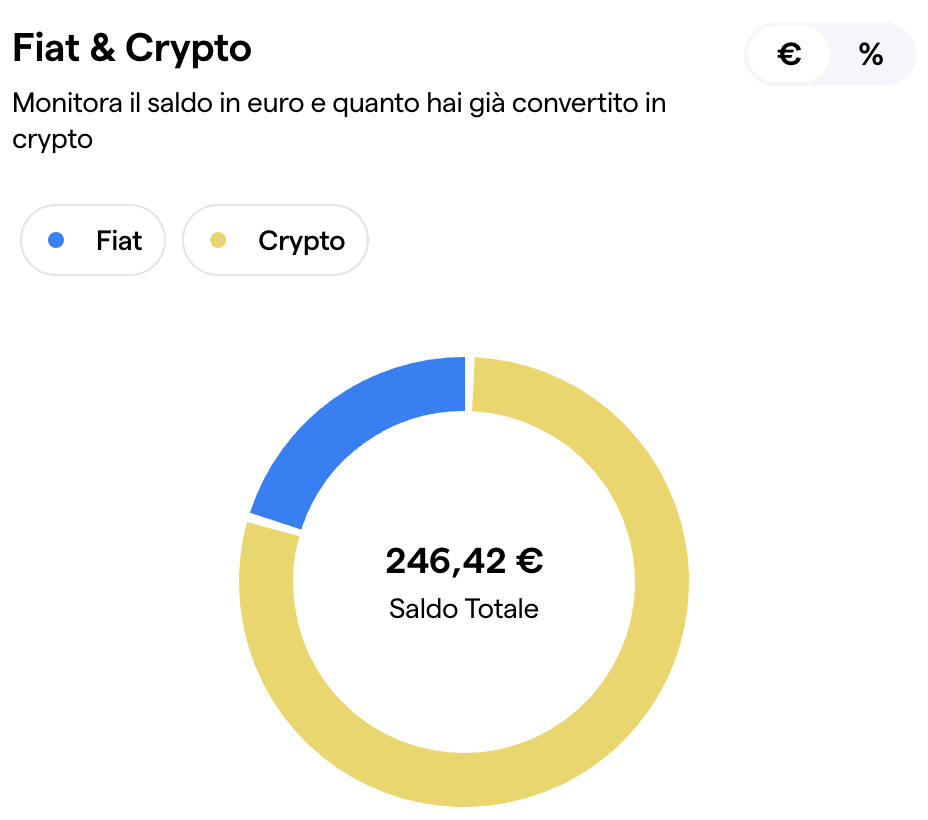Toggle the Crypto legend chip
This screenshot has width=928, height=820.
tap(275, 240)
